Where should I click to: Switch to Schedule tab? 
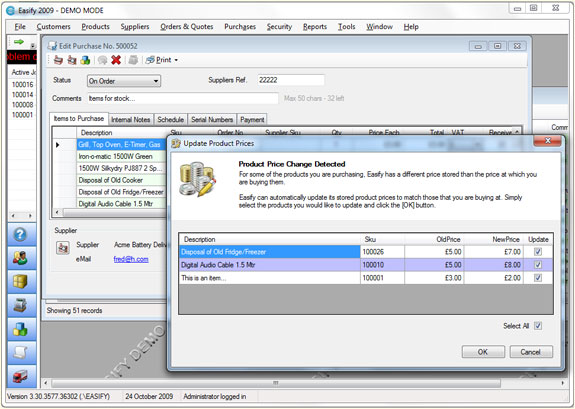(x=171, y=120)
